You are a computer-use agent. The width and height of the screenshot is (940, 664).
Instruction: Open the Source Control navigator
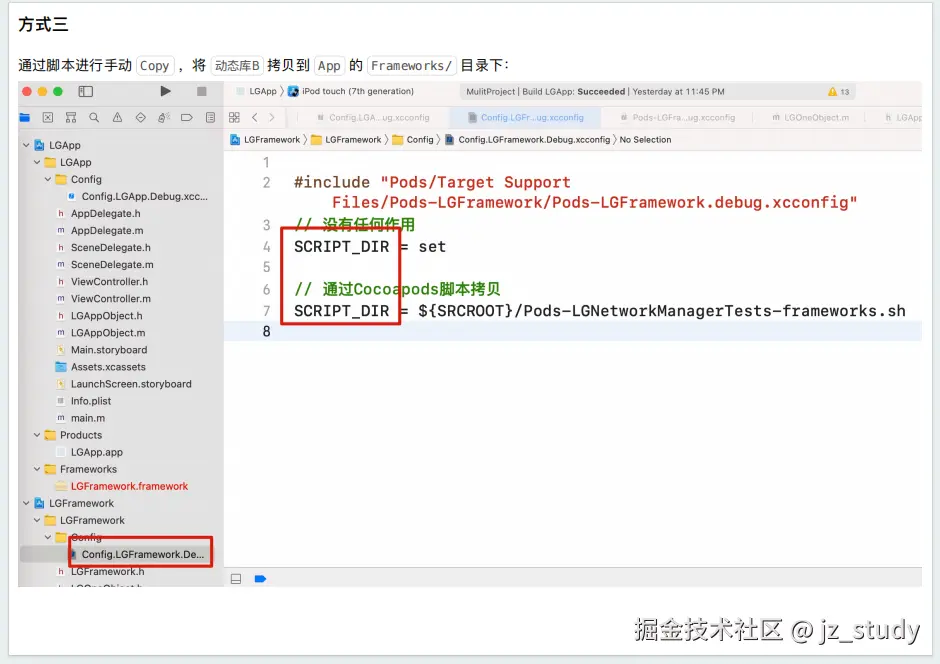pyautogui.click(x=48, y=117)
